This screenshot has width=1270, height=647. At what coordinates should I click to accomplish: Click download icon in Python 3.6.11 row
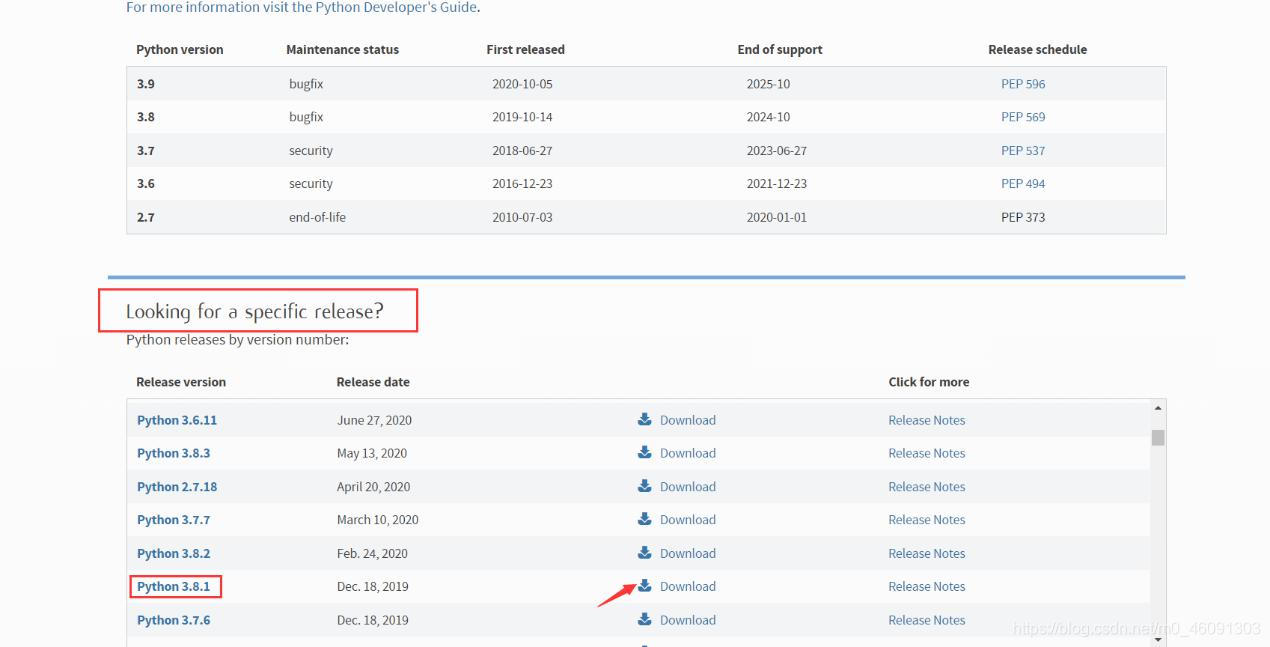click(645, 420)
